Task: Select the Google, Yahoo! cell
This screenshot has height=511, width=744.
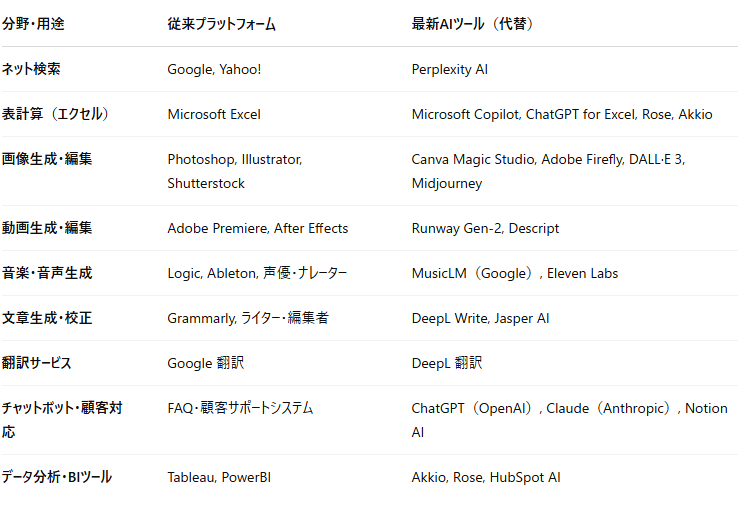Action: (213, 70)
